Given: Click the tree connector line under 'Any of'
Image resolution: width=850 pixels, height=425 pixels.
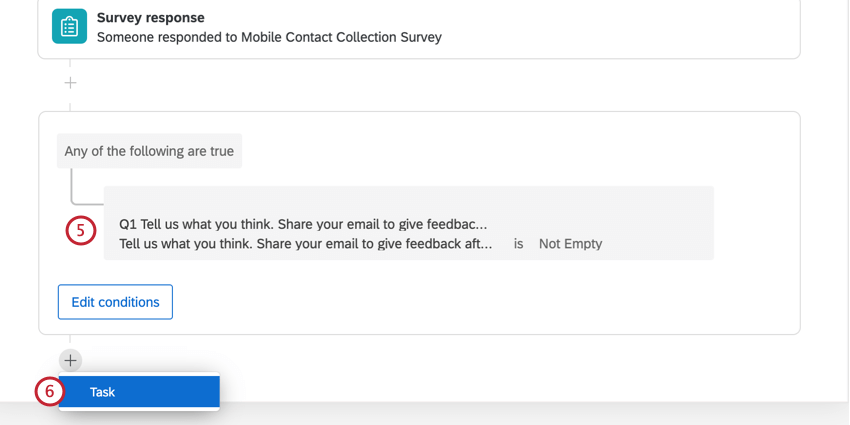Looking at the screenshot, I should (x=71, y=186).
